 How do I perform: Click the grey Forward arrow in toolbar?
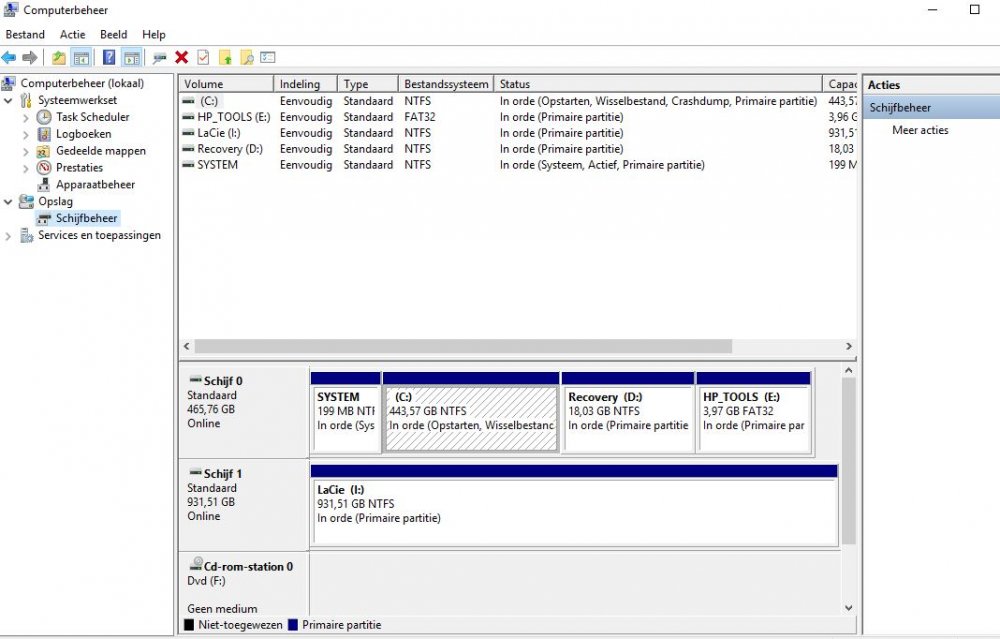pos(29,58)
